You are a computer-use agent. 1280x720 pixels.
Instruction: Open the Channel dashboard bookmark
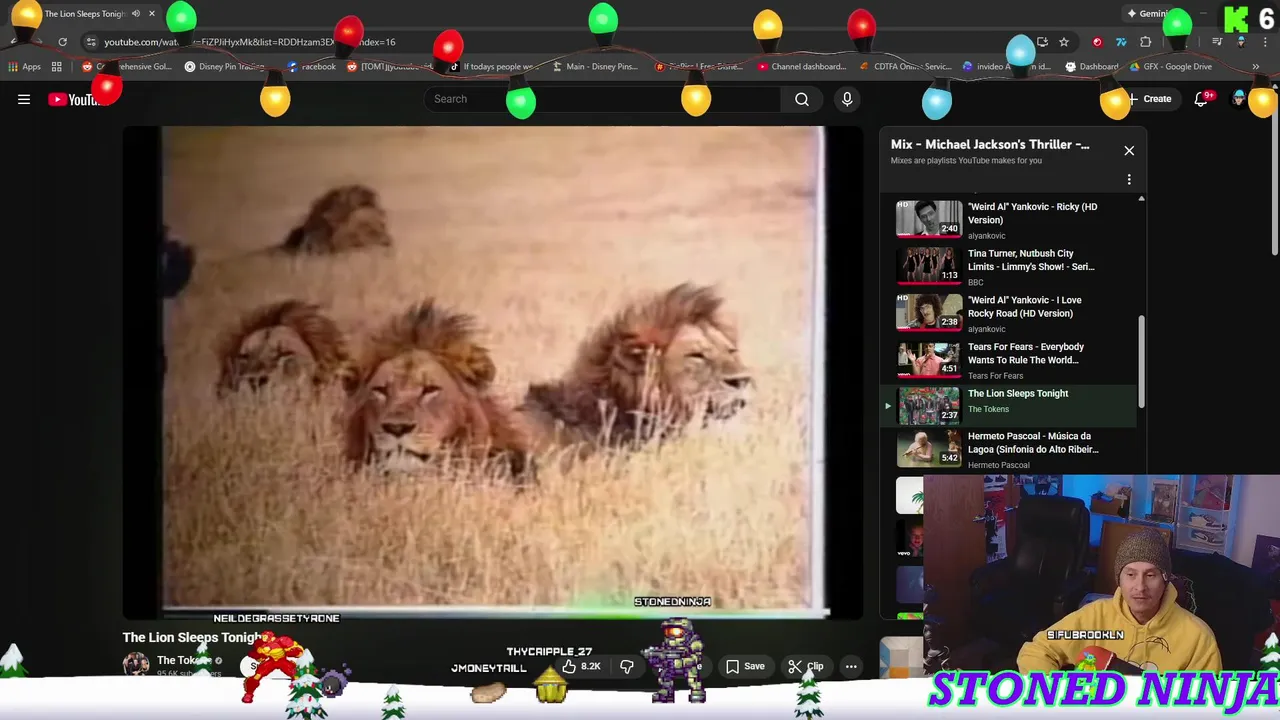pyautogui.click(x=802, y=67)
